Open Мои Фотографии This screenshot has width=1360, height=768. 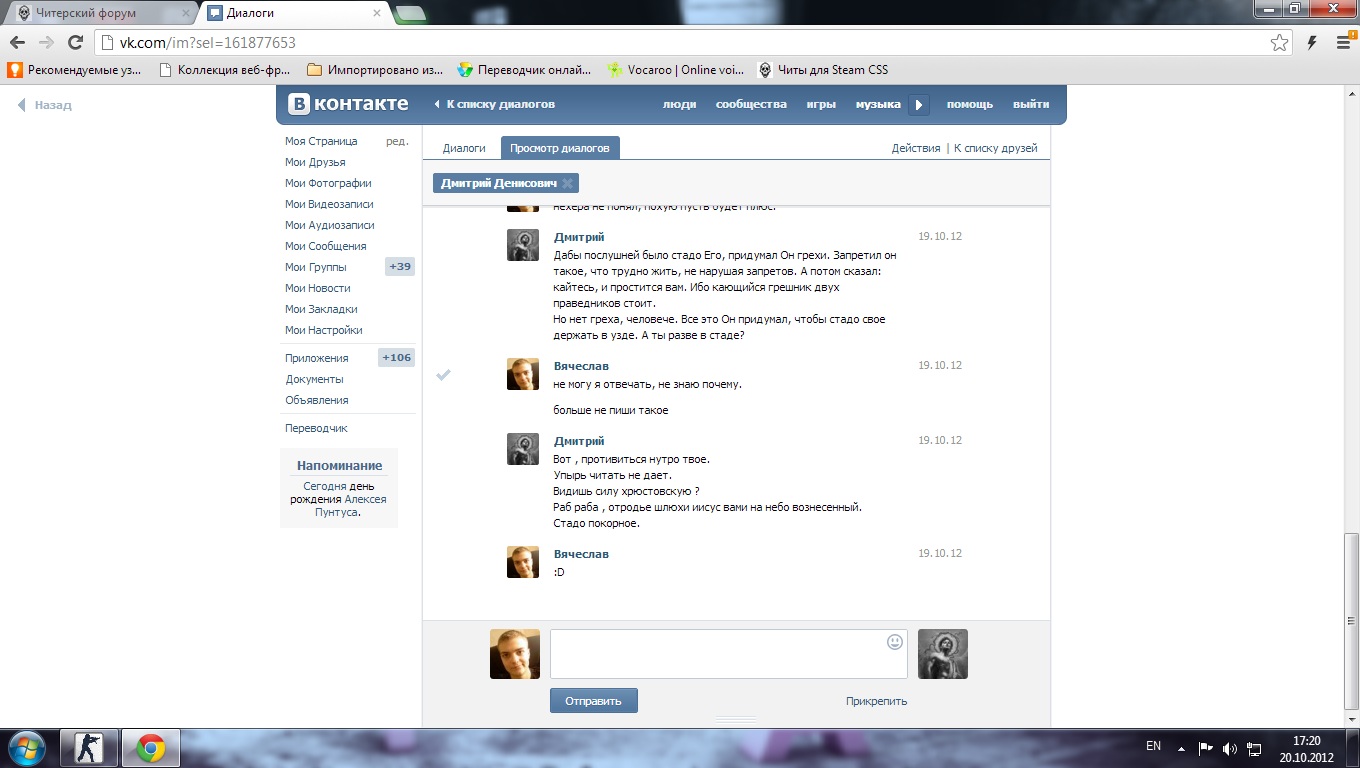pyautogui.click(x=328, y=183)
